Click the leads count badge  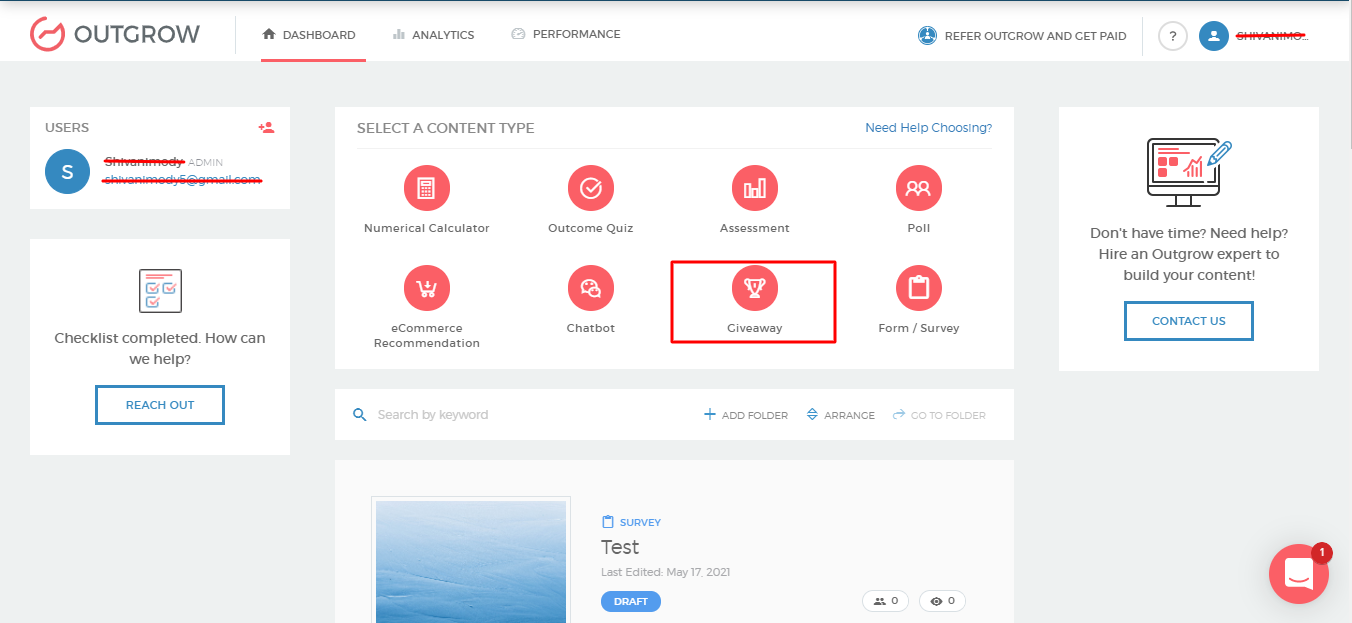[x=886, y=601]
